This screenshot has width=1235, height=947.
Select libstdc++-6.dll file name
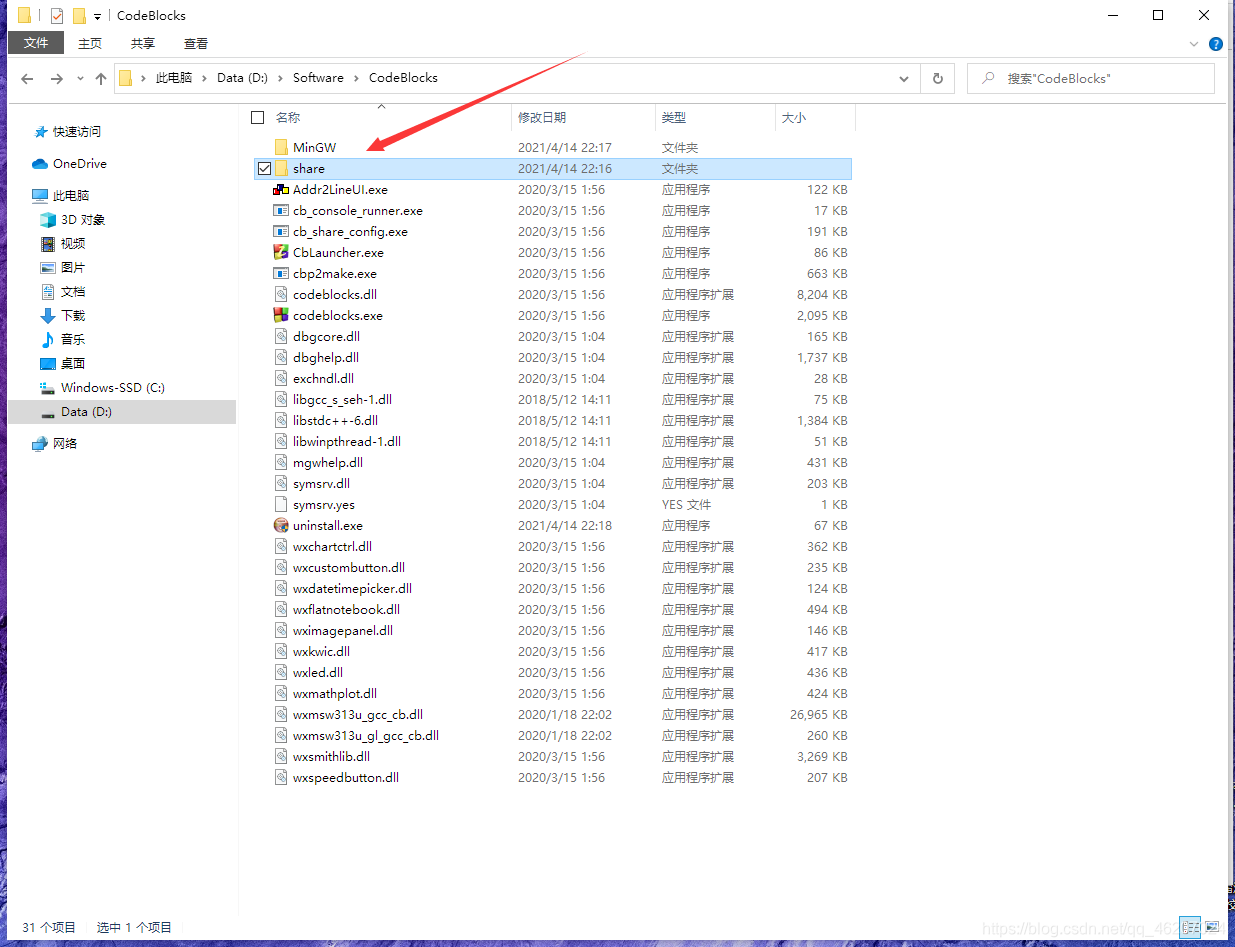point(335,421)
